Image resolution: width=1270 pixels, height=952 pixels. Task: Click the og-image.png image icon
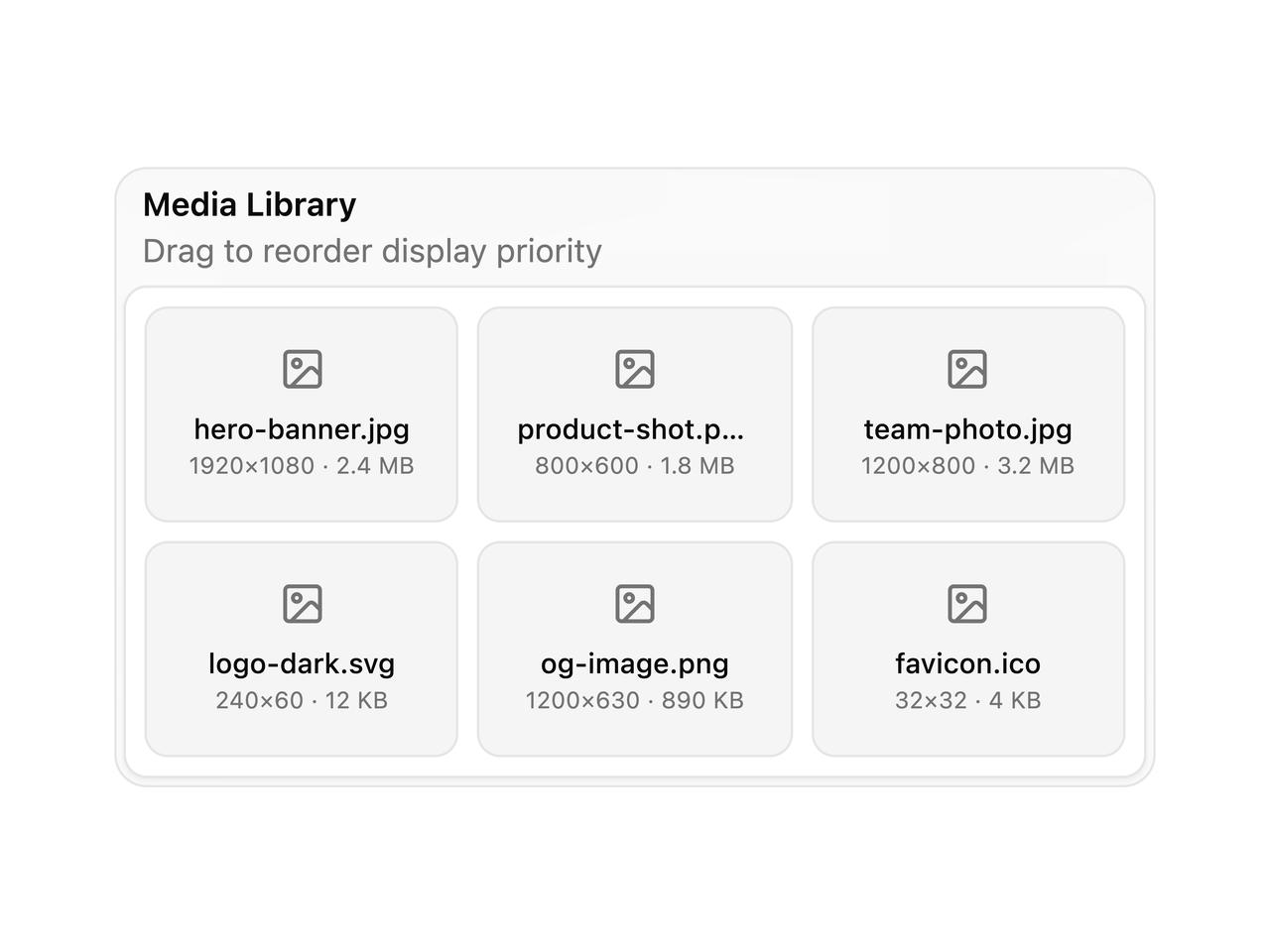(635, 603)
